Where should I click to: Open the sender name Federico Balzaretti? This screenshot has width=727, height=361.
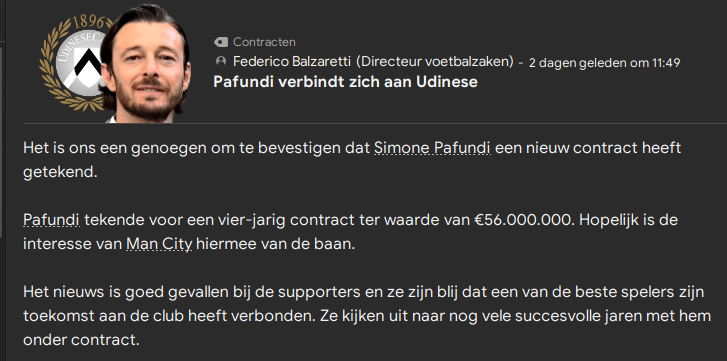pos(292,61)
